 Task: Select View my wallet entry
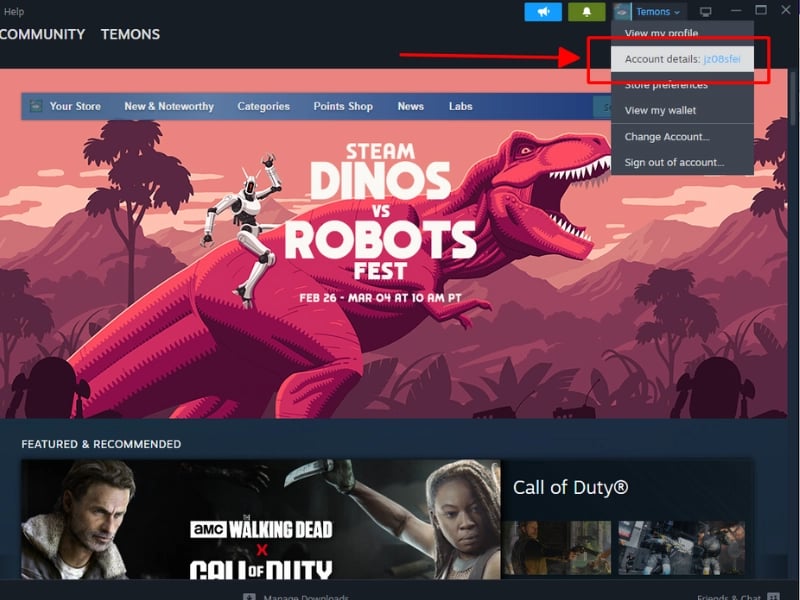[682, 110]
